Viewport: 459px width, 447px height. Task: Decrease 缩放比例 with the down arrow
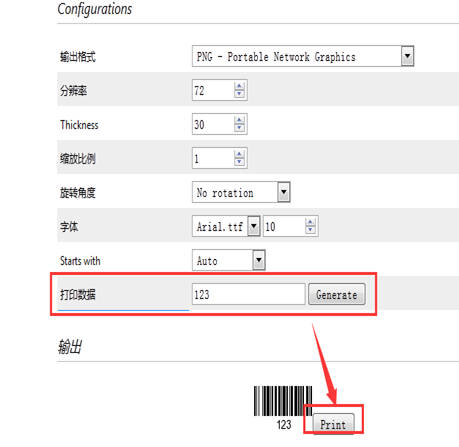coord(239,162)
